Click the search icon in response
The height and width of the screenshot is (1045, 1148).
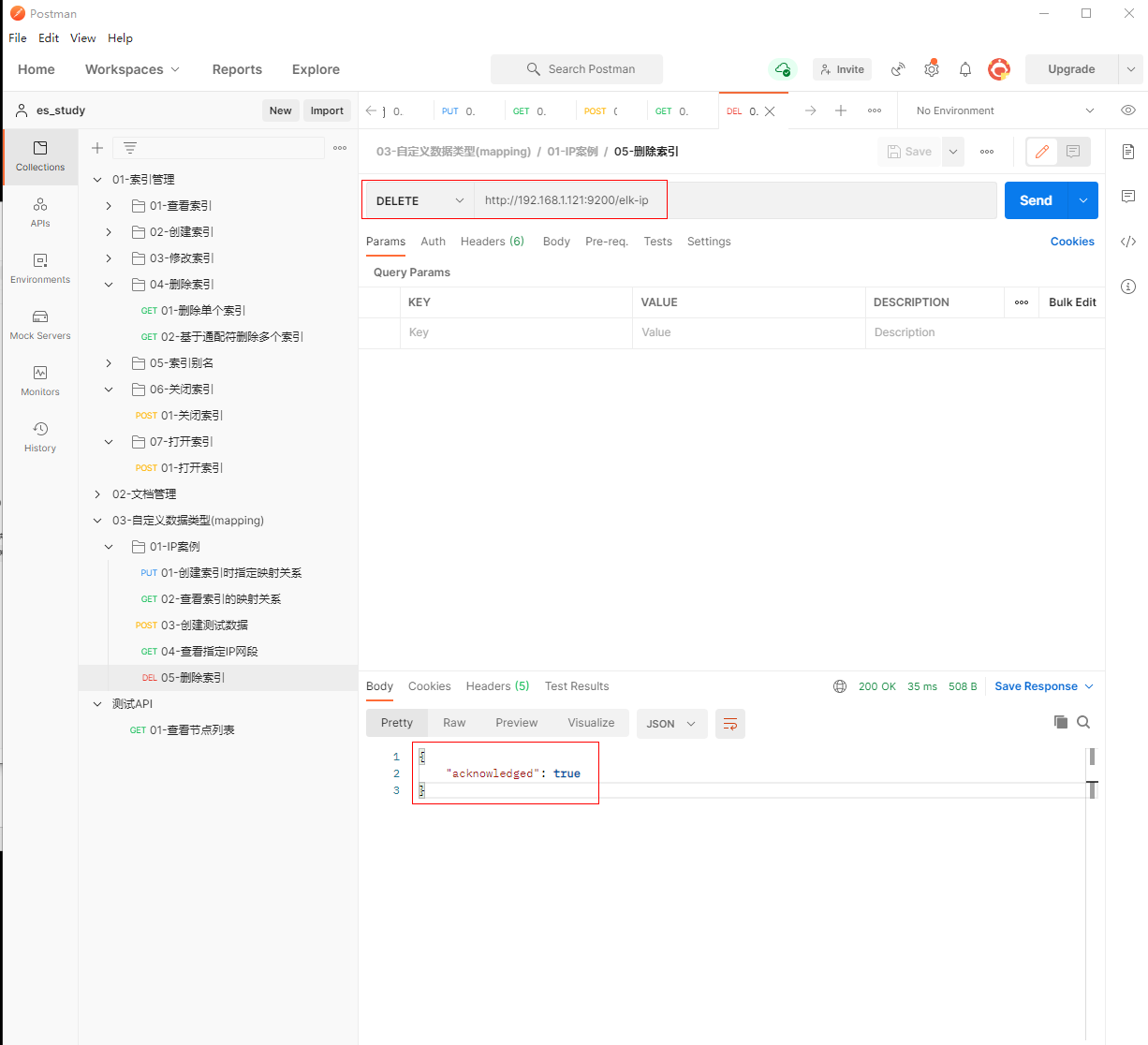1083,722
